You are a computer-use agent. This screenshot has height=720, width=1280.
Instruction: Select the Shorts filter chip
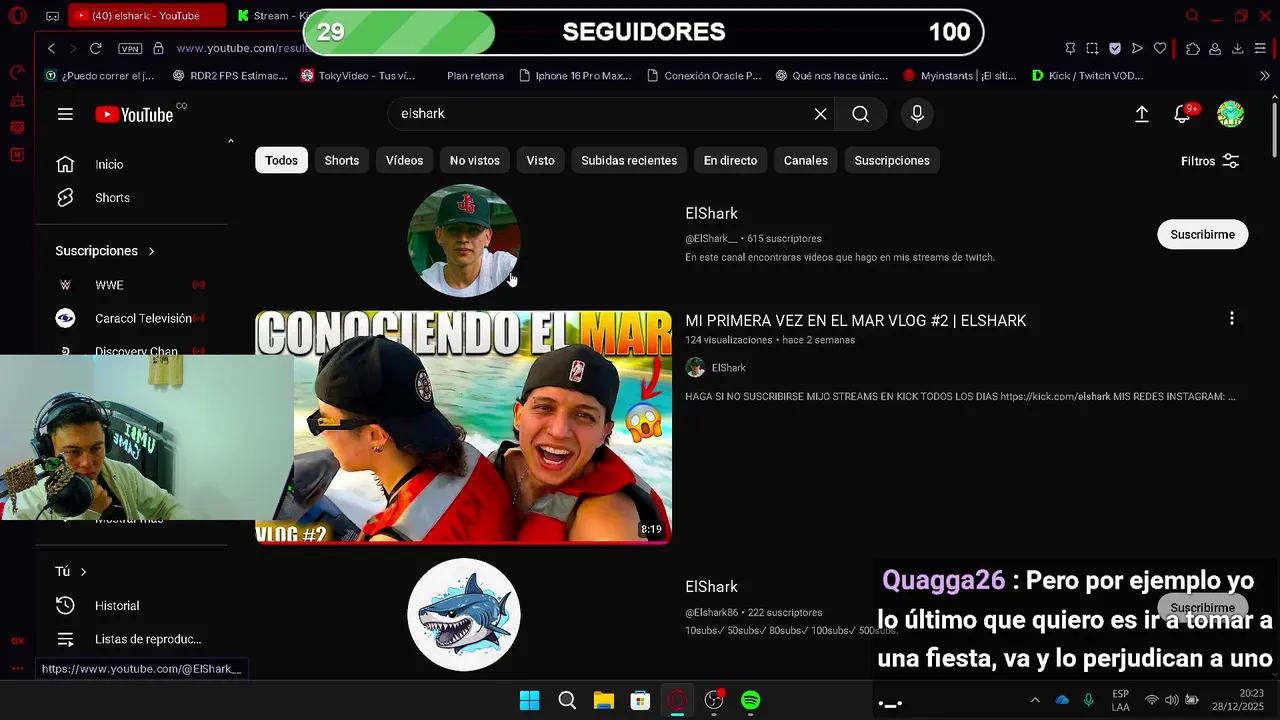pos(341,160)
